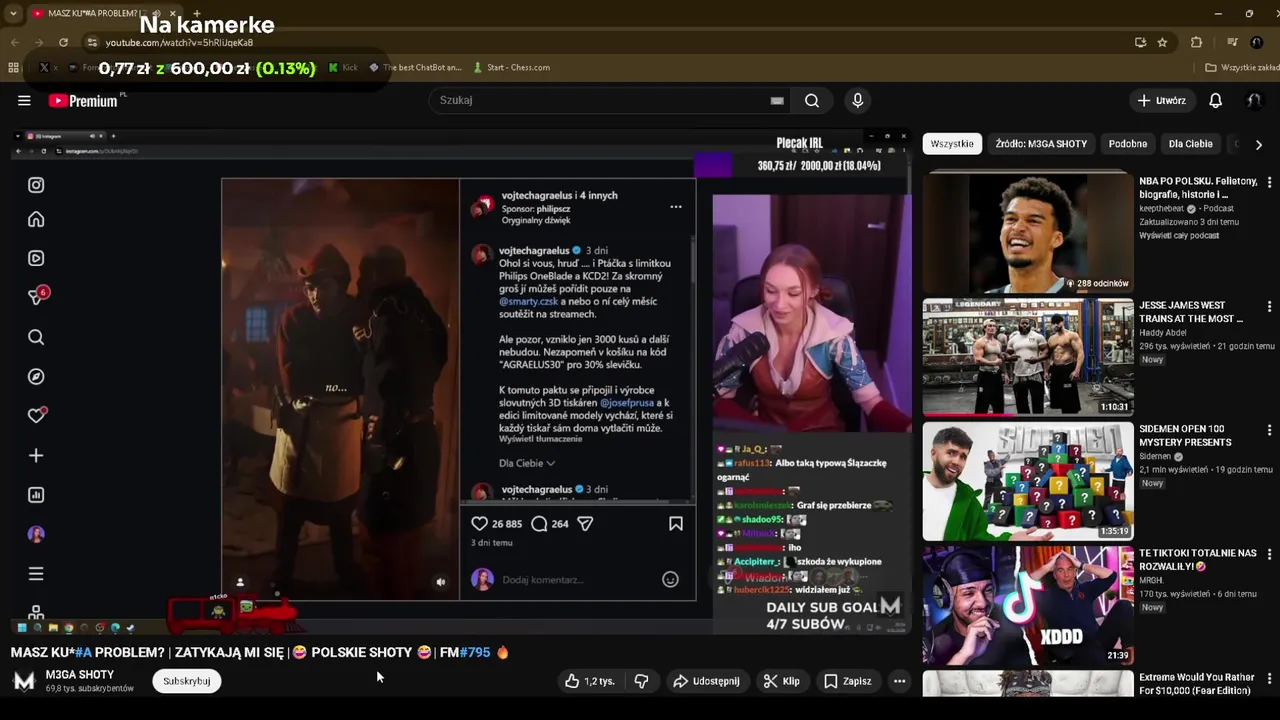Screen dimensions: 1280x720
Task: Open options menu for Extreme Would You Rather
Action: (1269, 679)
